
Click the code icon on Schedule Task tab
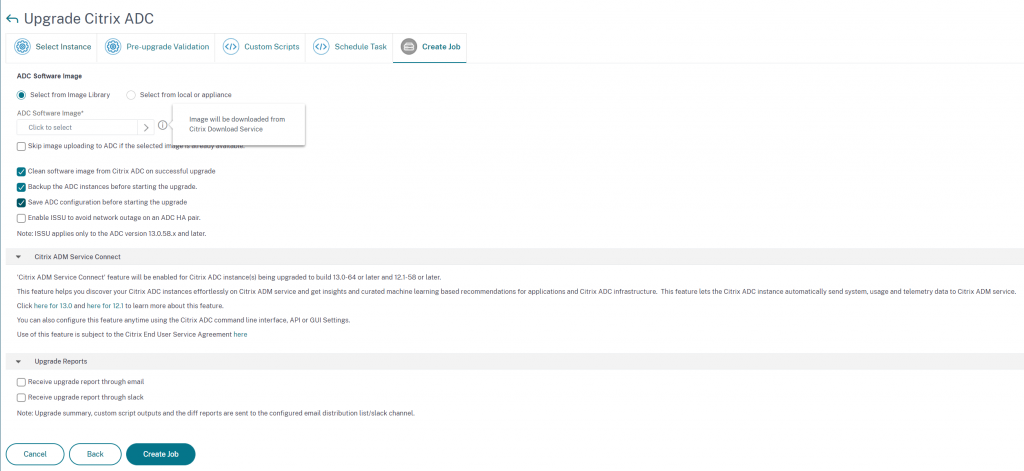(321, 47)
